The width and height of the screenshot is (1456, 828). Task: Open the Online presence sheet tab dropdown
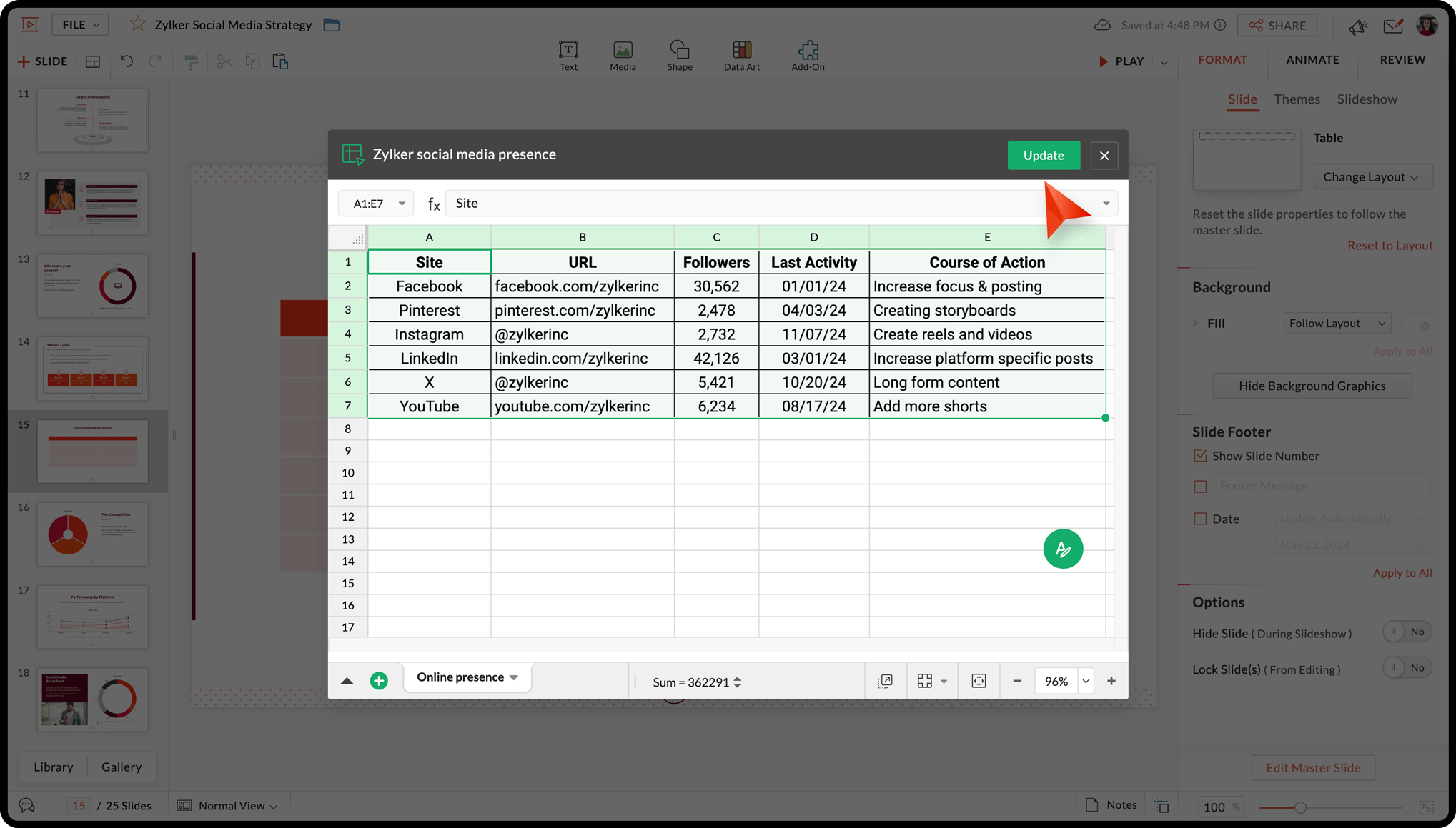coord(514,677)
